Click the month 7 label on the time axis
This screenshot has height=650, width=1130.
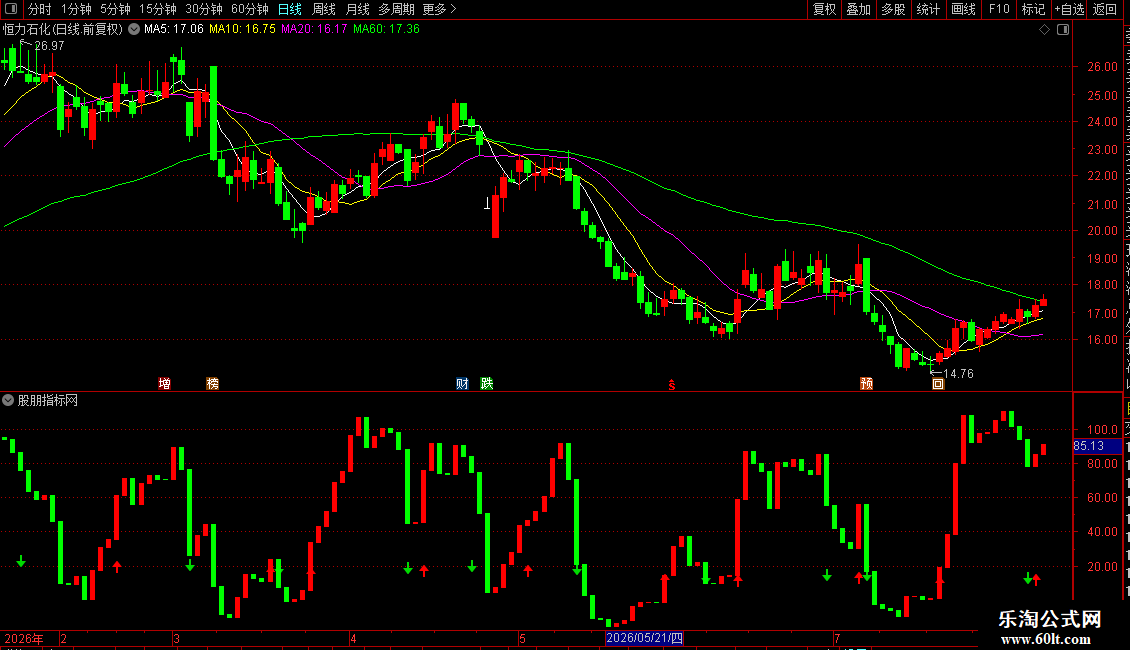tap(837, 638)
